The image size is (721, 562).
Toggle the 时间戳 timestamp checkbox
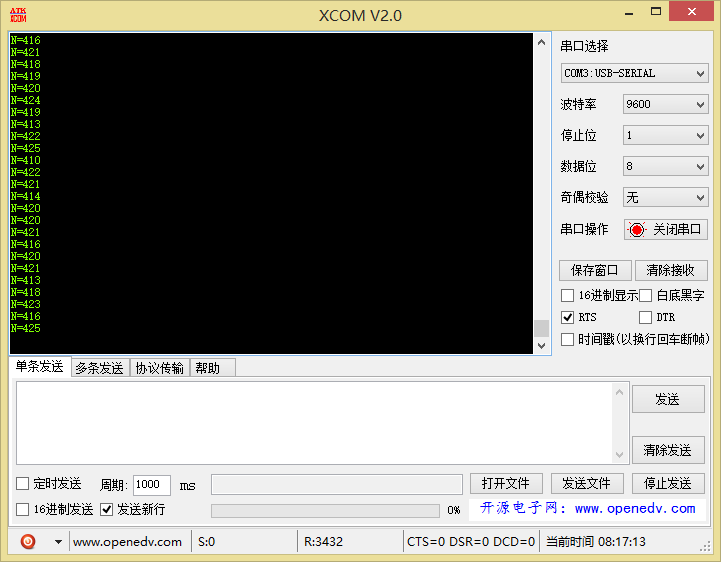567,339
